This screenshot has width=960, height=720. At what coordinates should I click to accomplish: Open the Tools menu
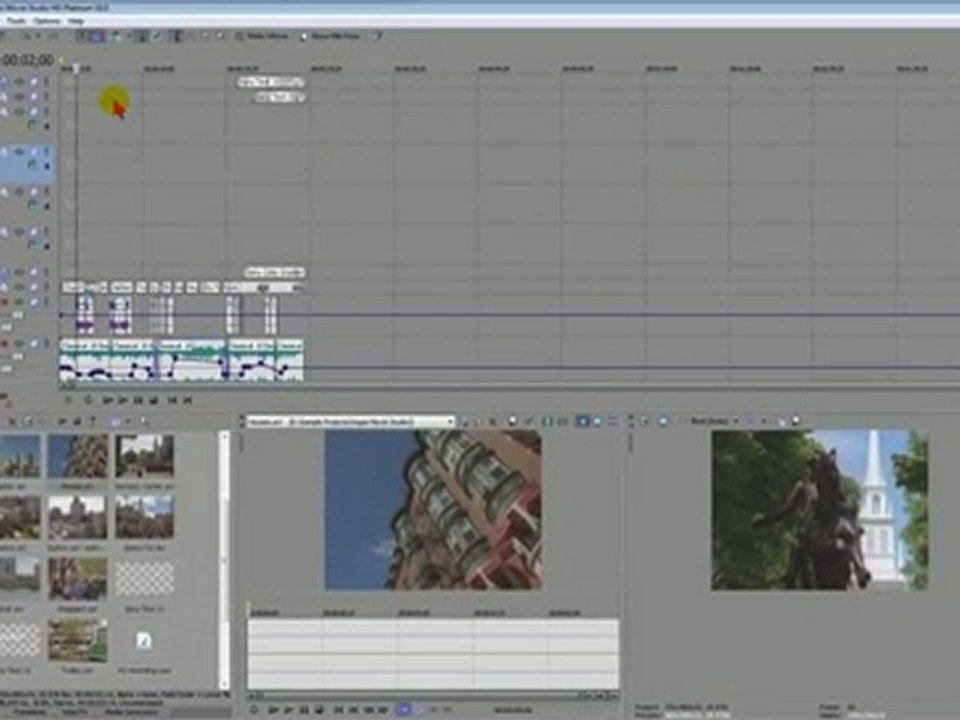(x=16, y=21)
